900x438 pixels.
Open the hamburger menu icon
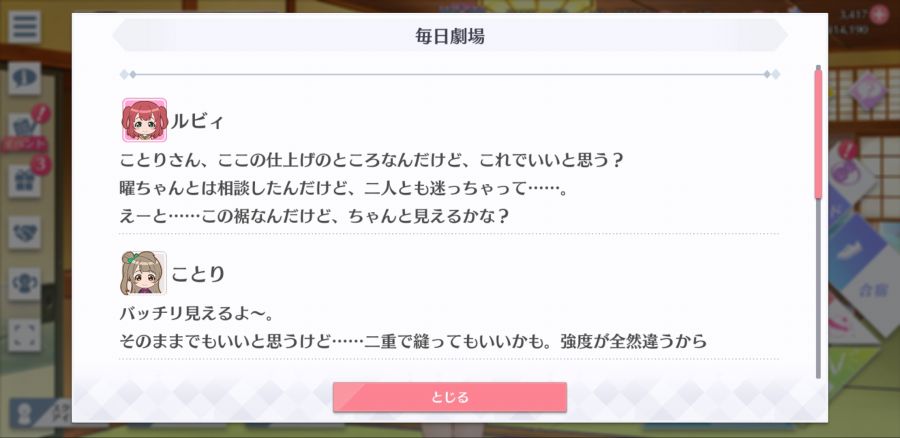(x=24, y=26)
